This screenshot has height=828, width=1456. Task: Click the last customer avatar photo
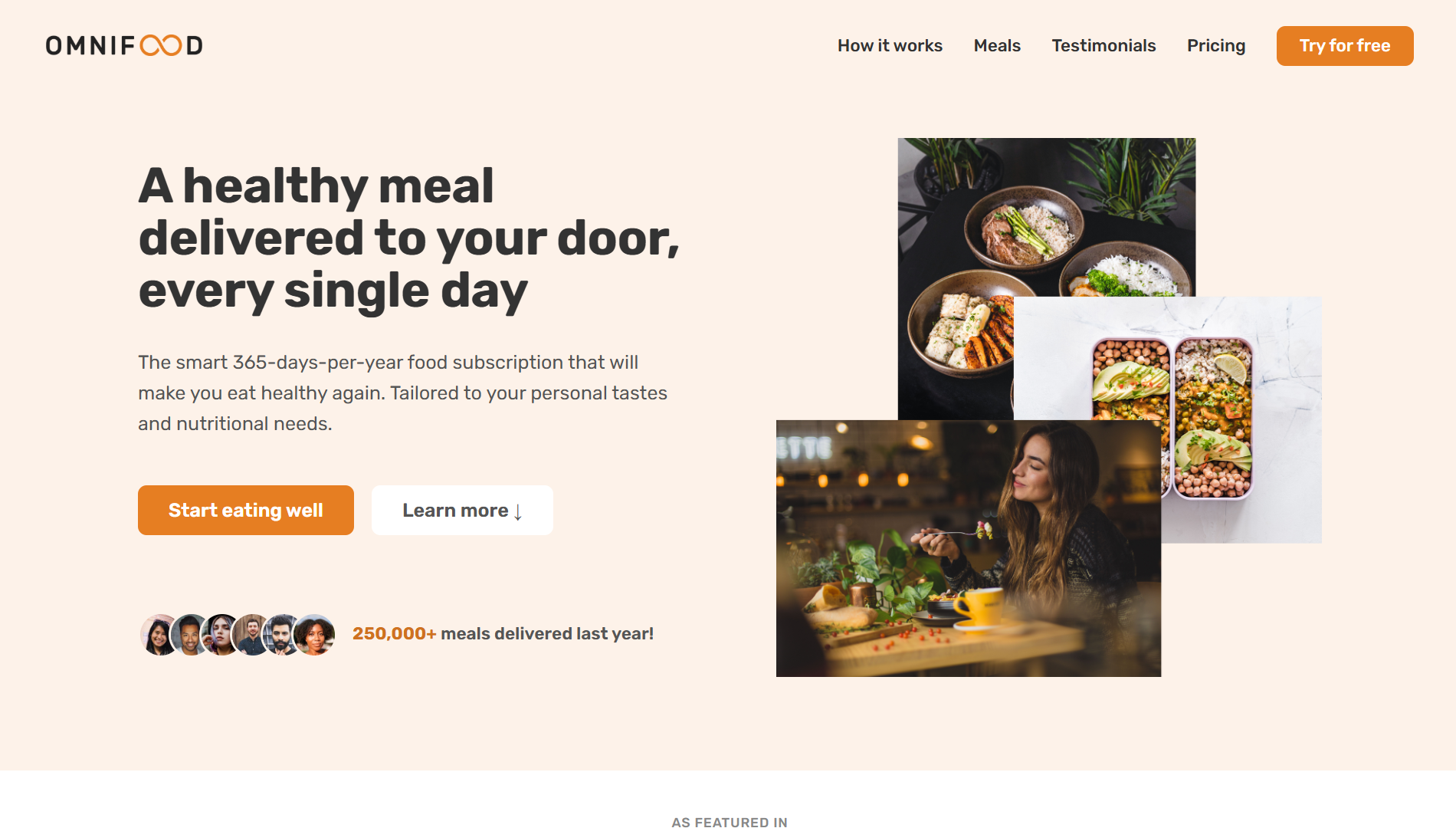[315, 635]
